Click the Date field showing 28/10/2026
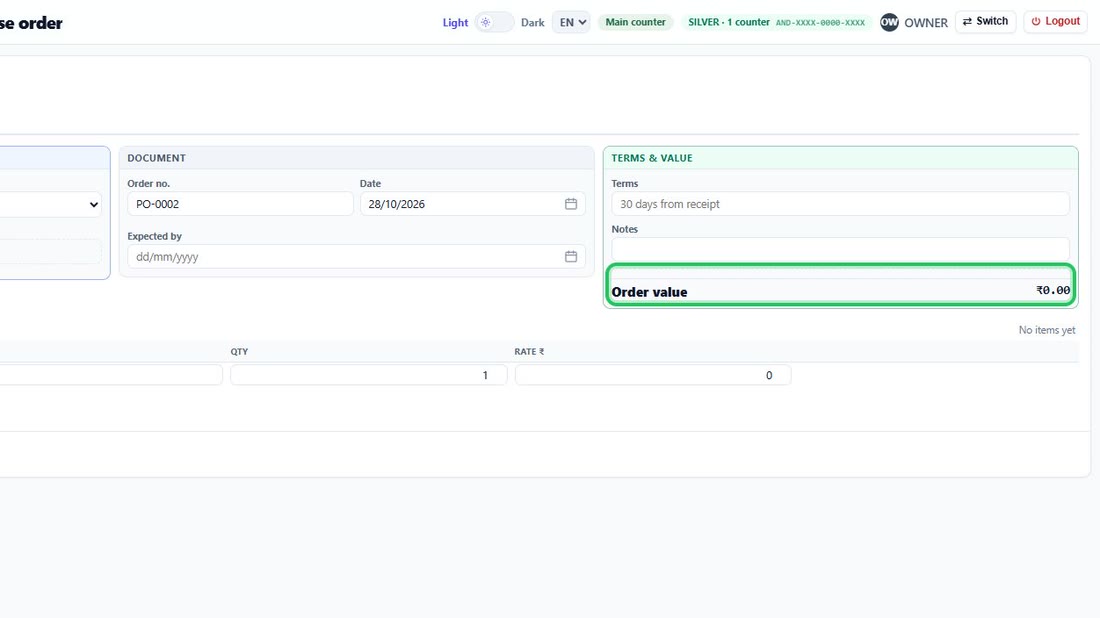This screenshot has height=618, width=1100. click(x=472, y=204)
